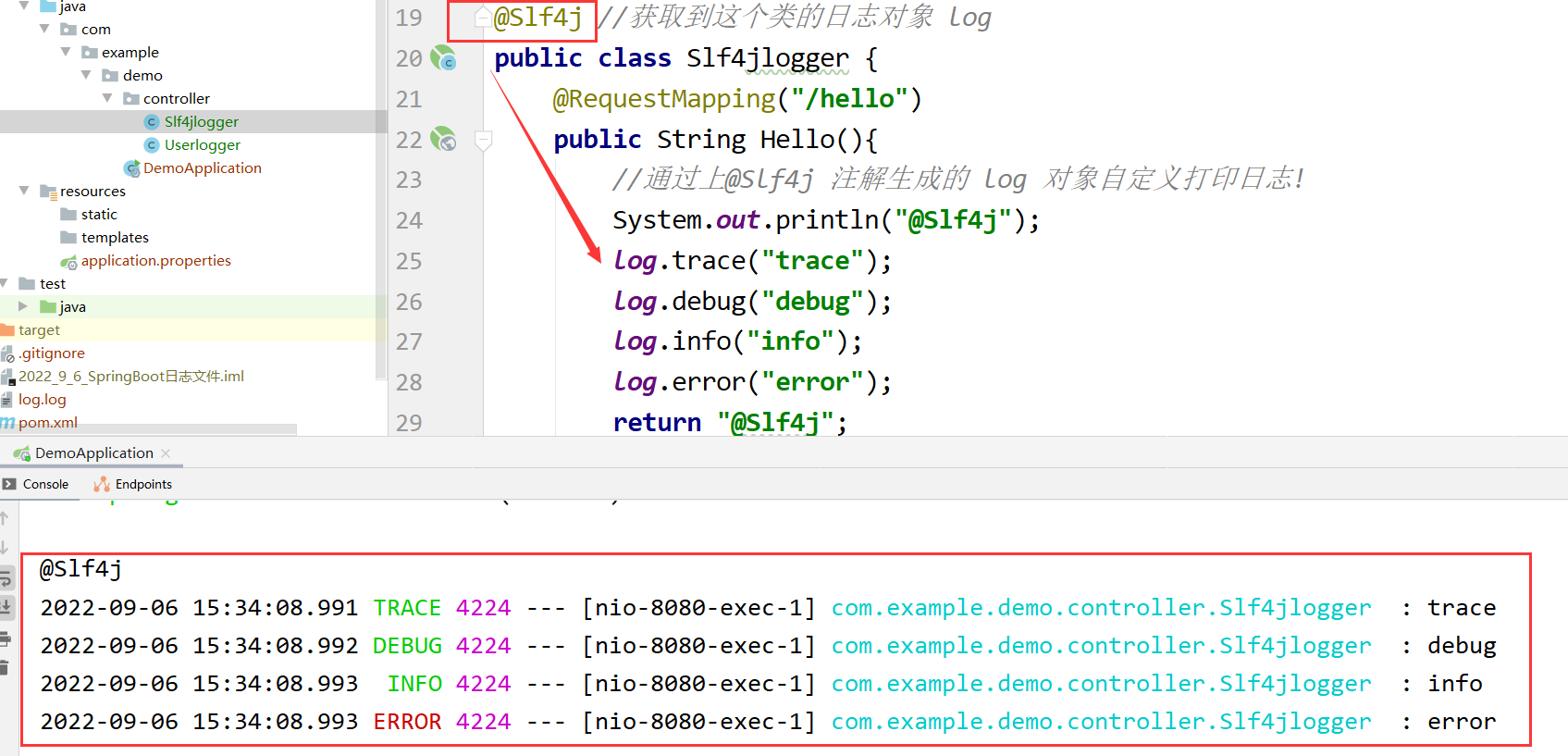The height and width of the screenshot is (756, 1568).
Task: Click the .gitignore file icon
Action: click(7, 353)
